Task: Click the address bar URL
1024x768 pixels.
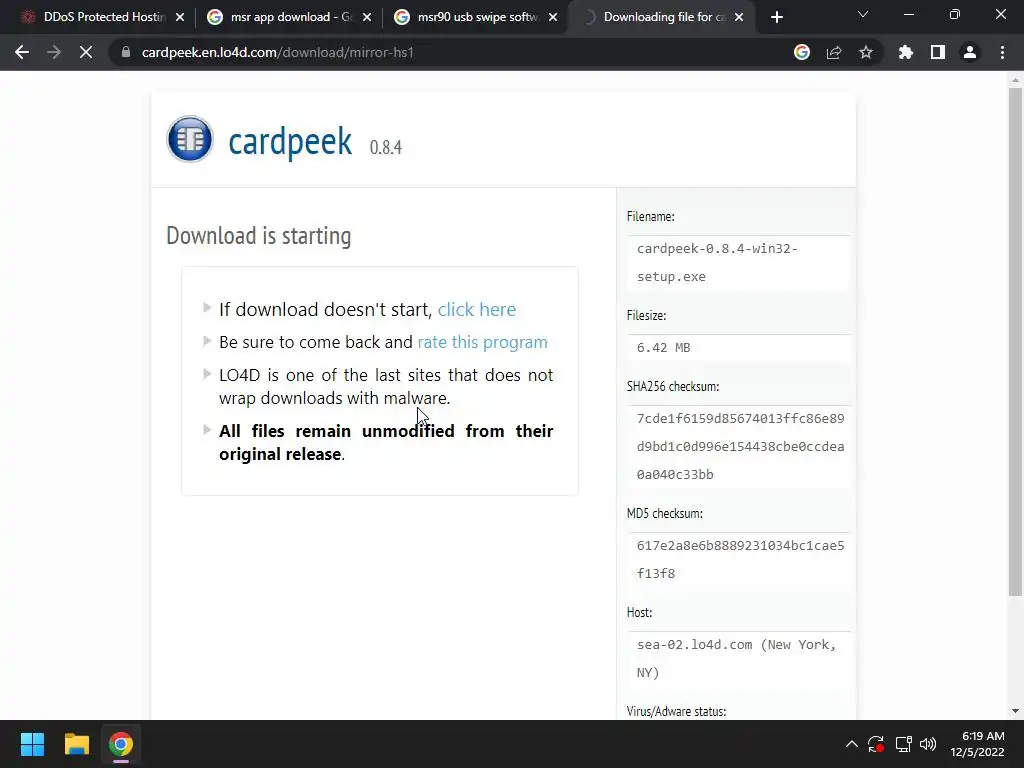Action: (x=278, y=52)
